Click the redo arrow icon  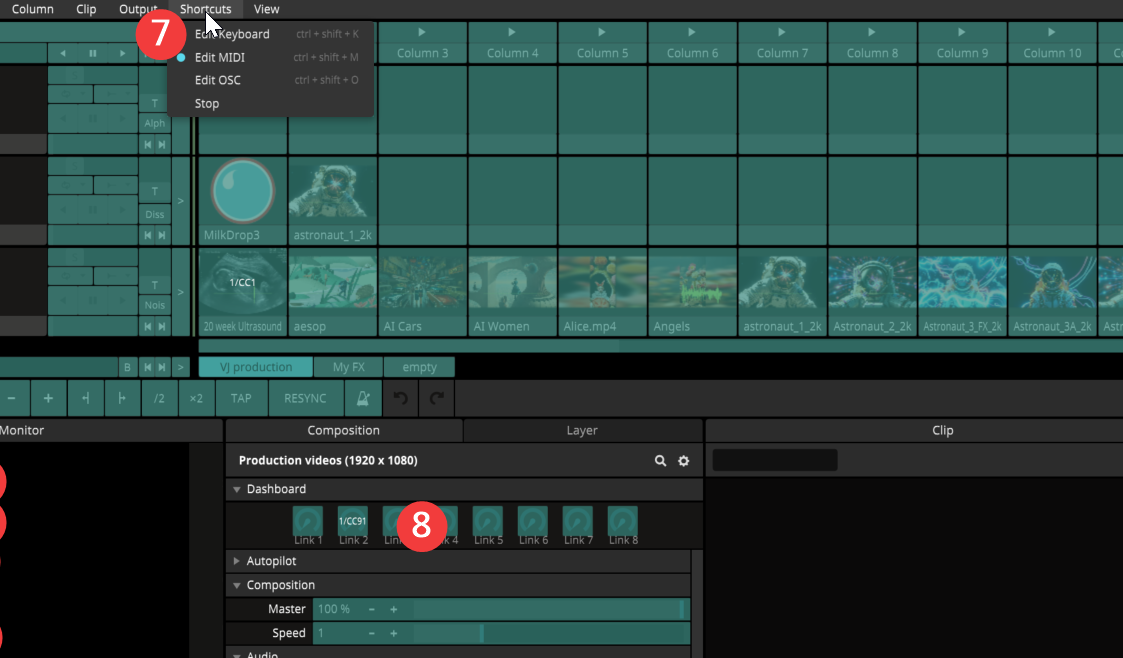[437, 398]
